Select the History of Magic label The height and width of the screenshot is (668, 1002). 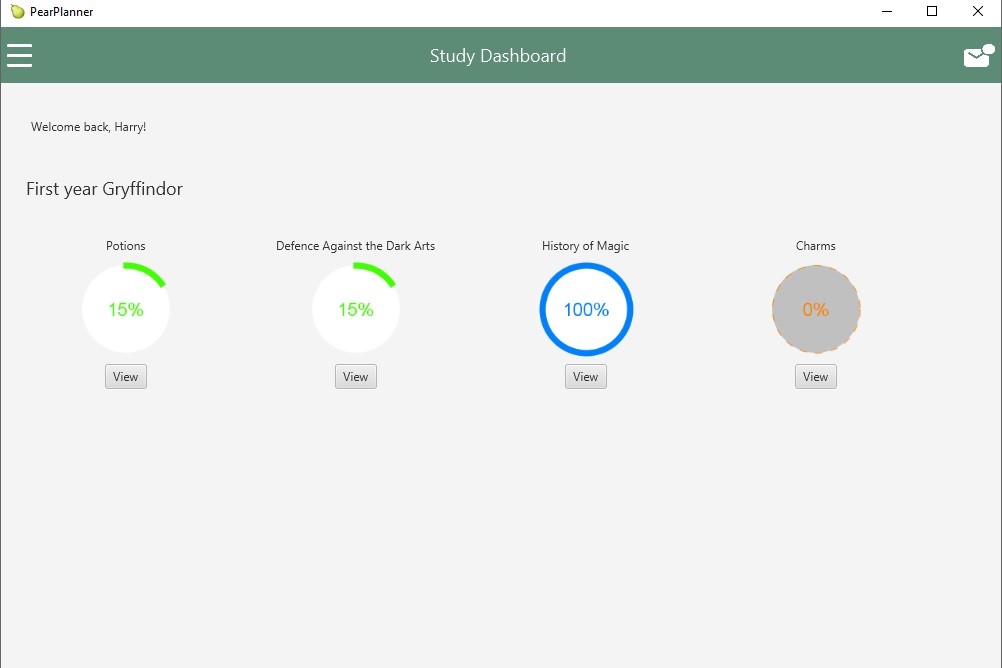[x=586, y=246]
